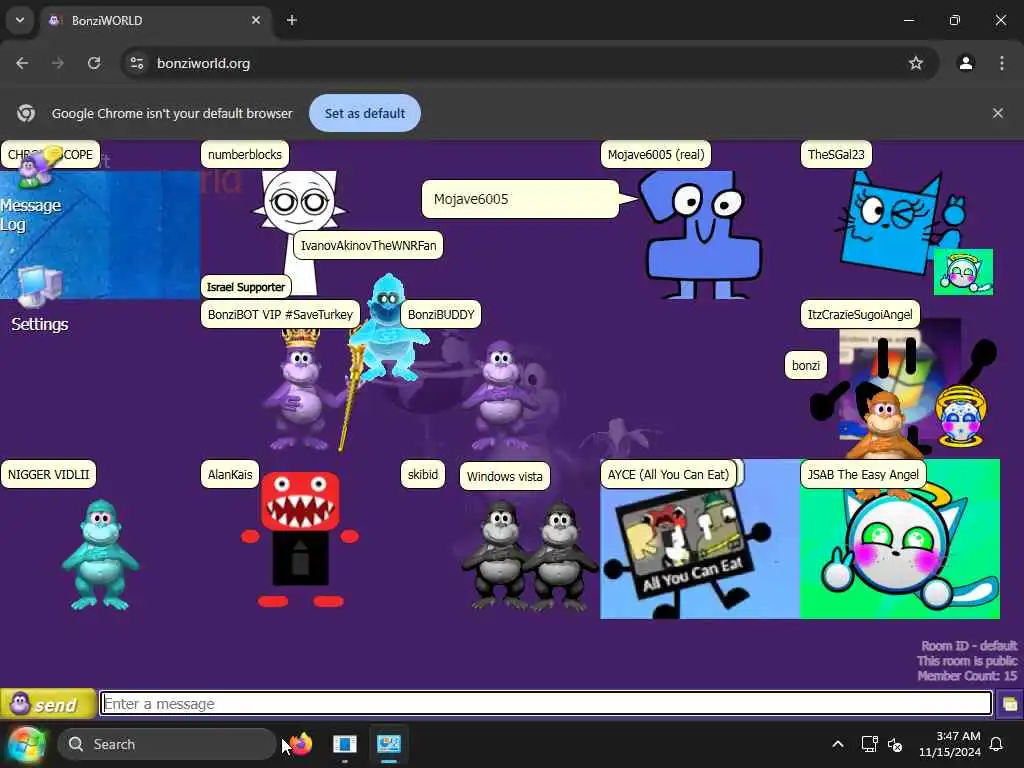Click the taskbar Search box
This screenshot has width=1024, height=768.
click(167, 744)
